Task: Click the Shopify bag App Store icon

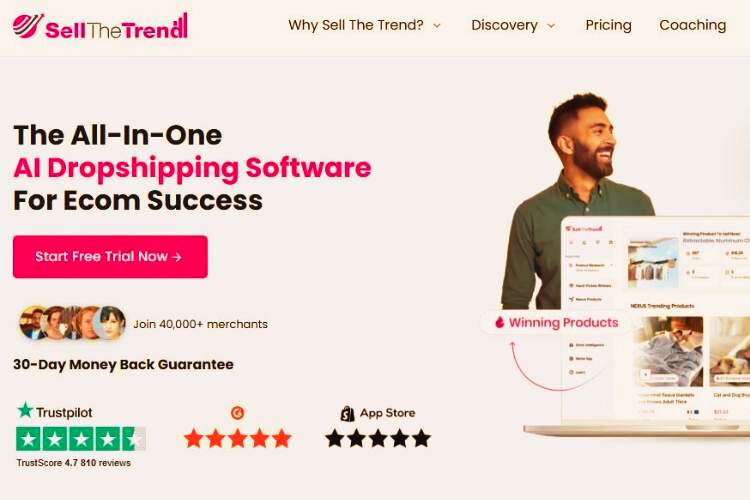Action: pos(347,413)
